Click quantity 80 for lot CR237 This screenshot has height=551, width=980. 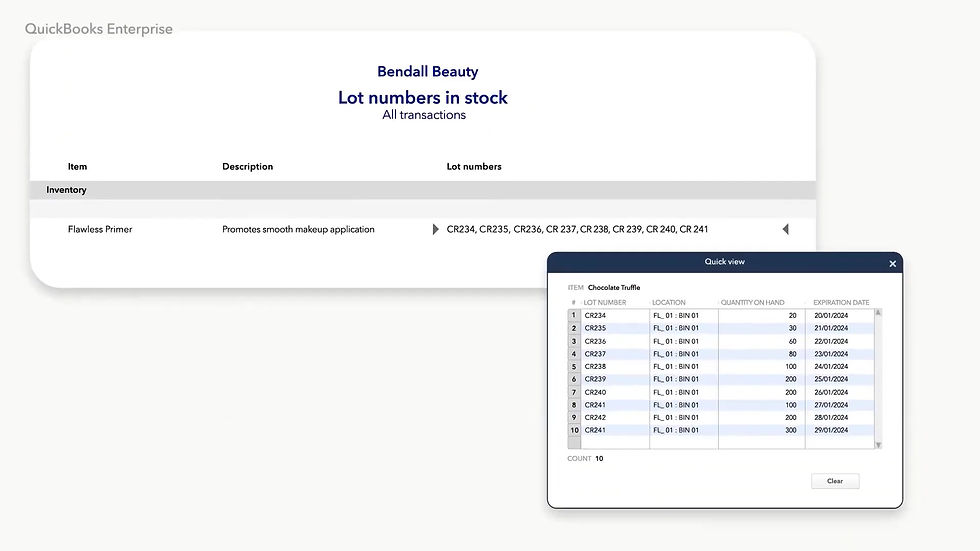[x=792, y=354]
